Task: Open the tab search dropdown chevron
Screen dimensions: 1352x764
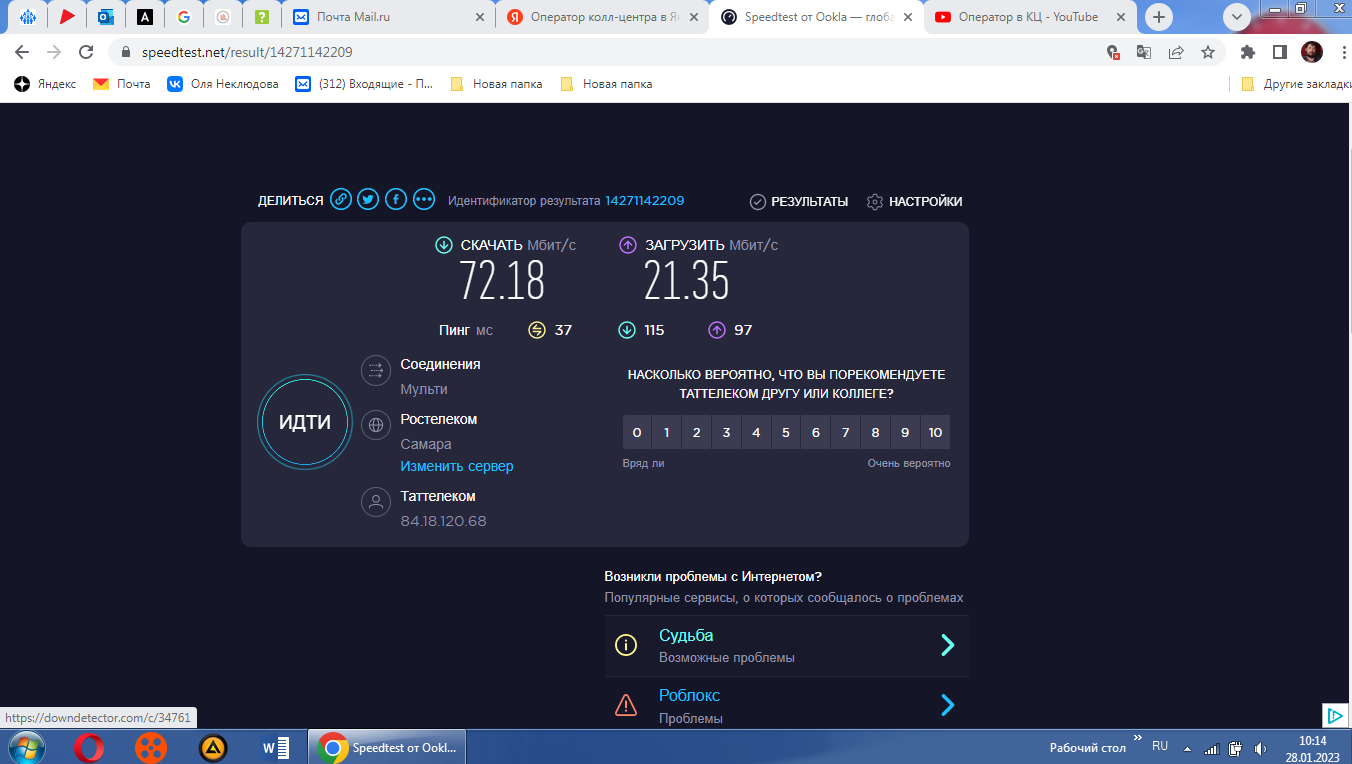Action: pyautogui.click(x=1237, y=17)
